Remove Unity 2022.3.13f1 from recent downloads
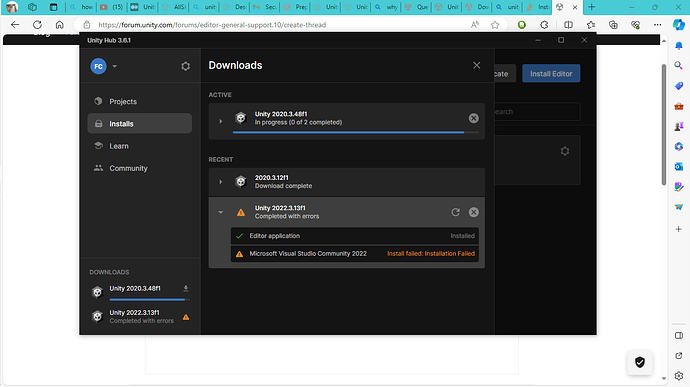690x387 pixels. click(x=473, y=212)
